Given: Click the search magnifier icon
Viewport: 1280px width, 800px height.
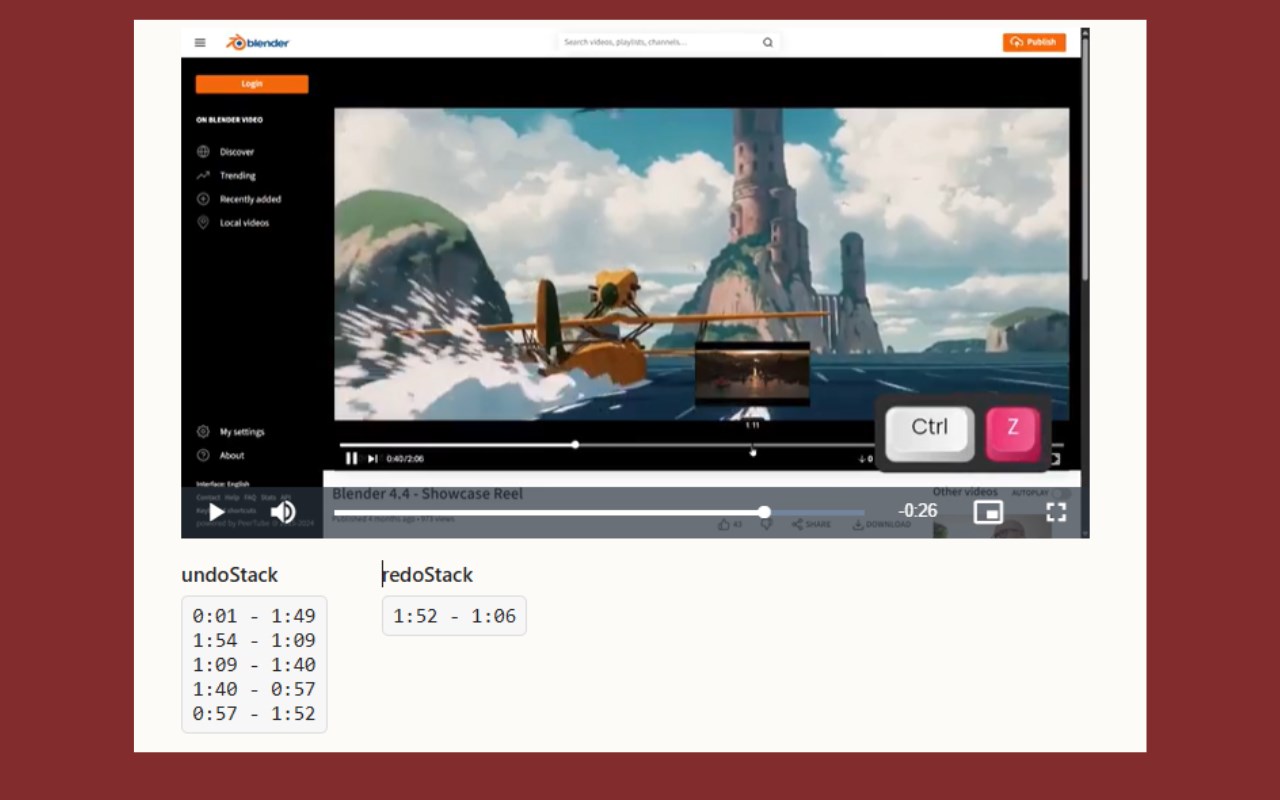Looking at the screenshot, I should pyautogui.click(x=768, y=43).
